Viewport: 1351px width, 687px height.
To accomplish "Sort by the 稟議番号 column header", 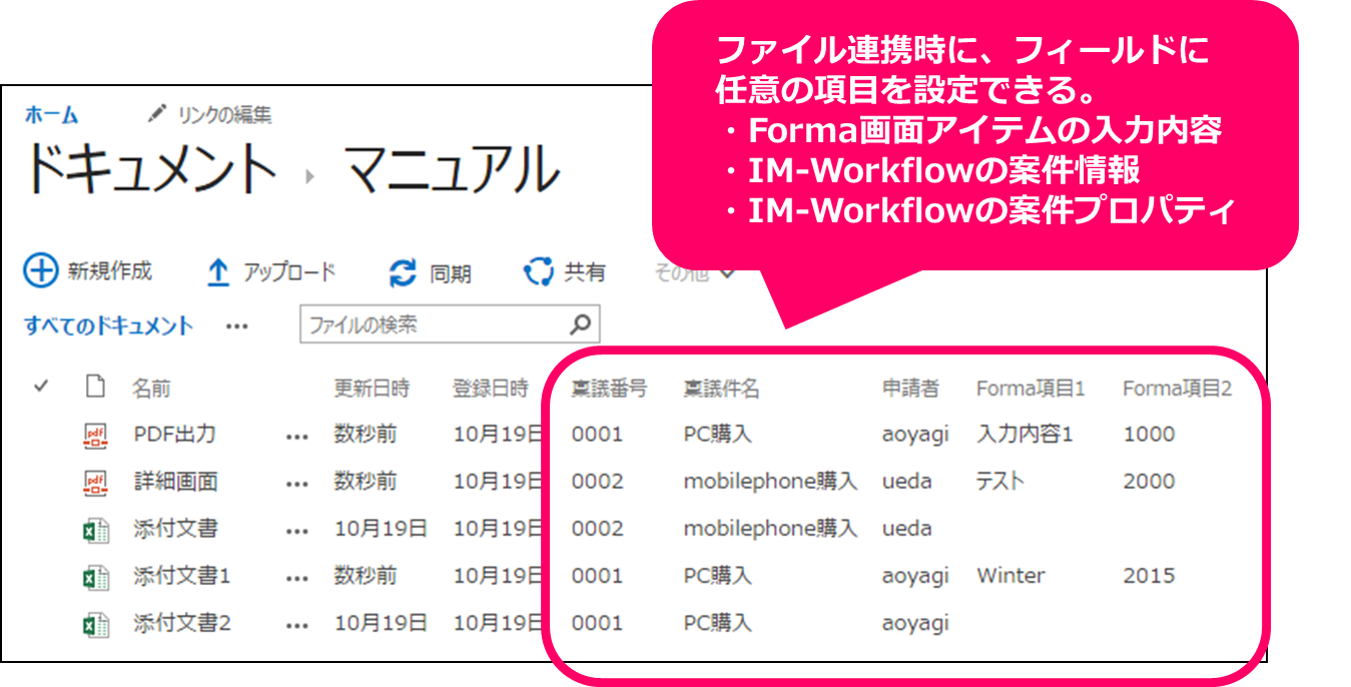I will (609, 389).
